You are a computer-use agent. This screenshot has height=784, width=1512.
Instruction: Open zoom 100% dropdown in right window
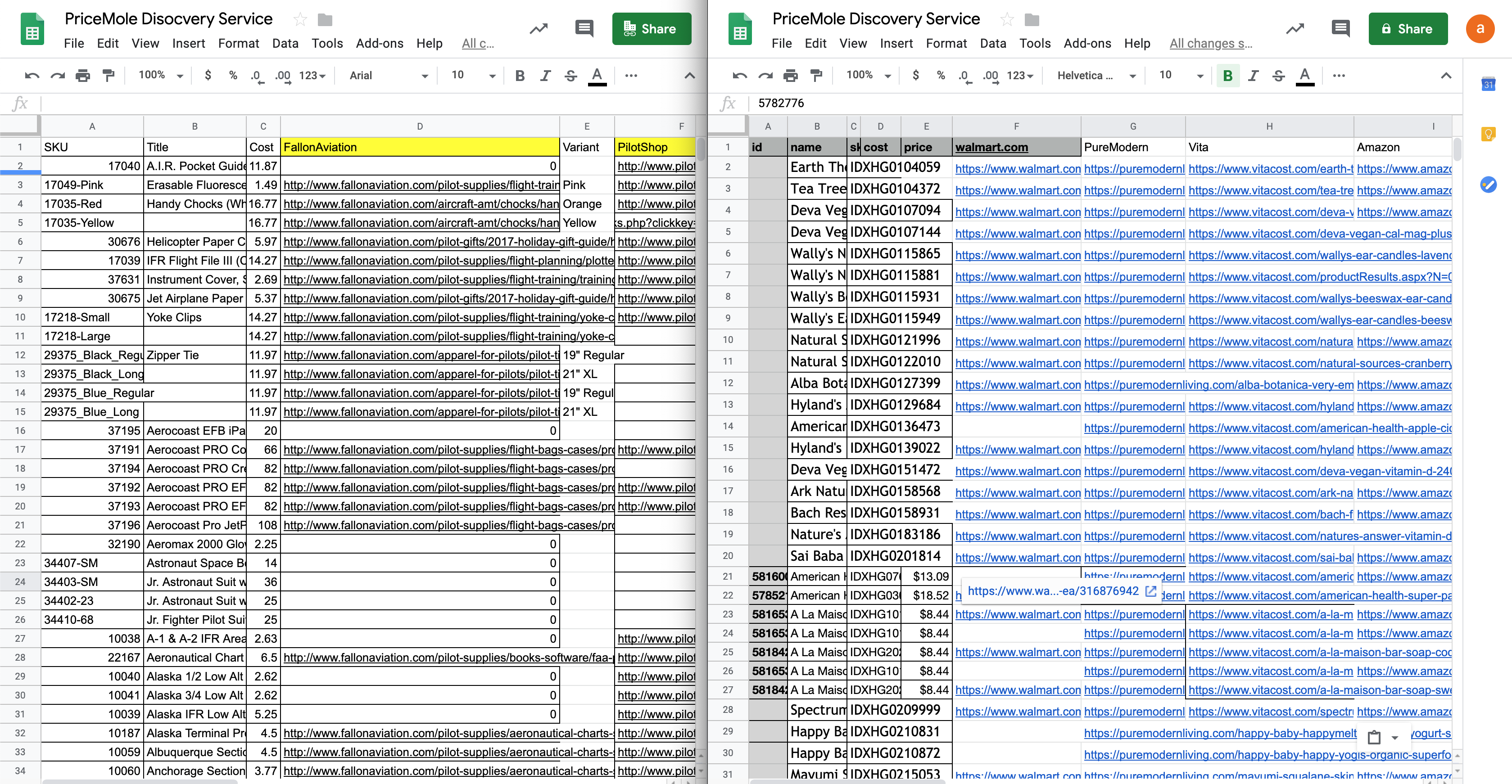click(869, 75)
